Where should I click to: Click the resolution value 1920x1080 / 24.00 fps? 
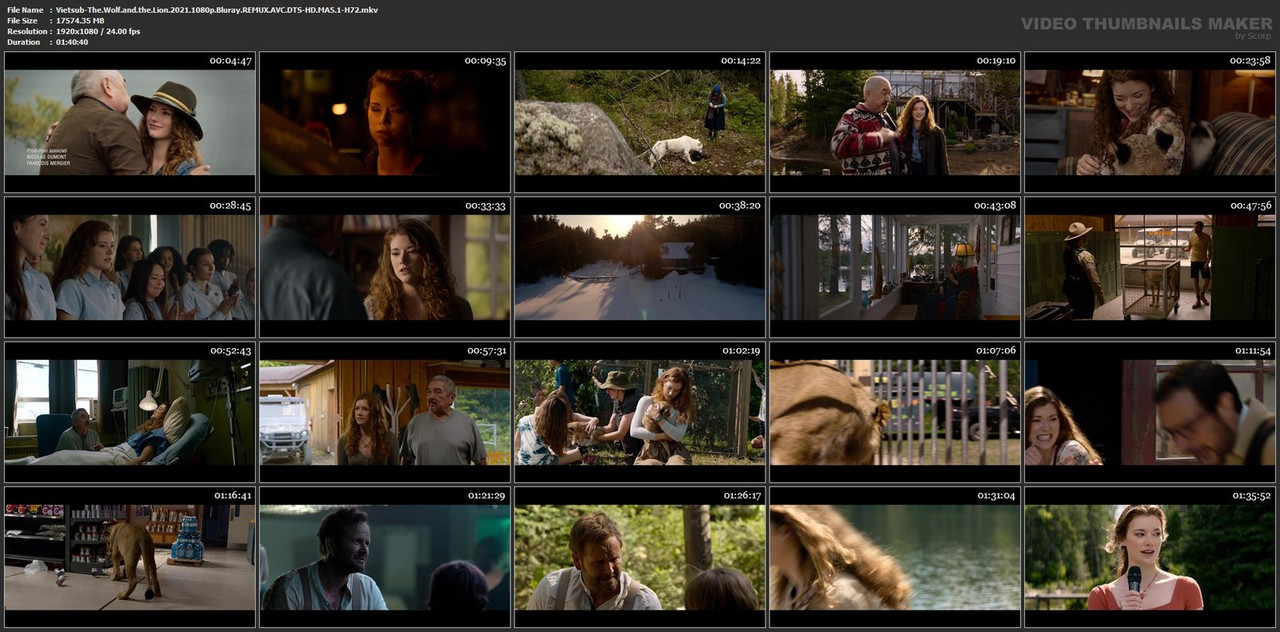(x=98, y=32)
